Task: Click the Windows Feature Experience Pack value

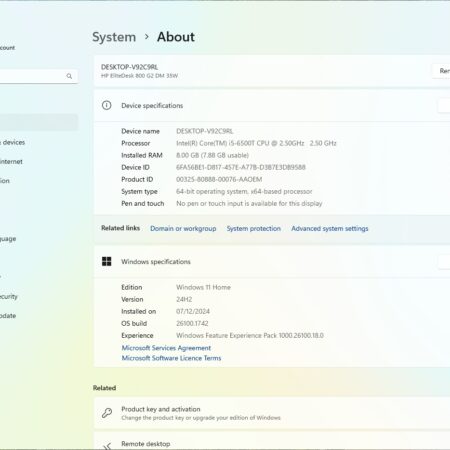Action: (250, 336)
